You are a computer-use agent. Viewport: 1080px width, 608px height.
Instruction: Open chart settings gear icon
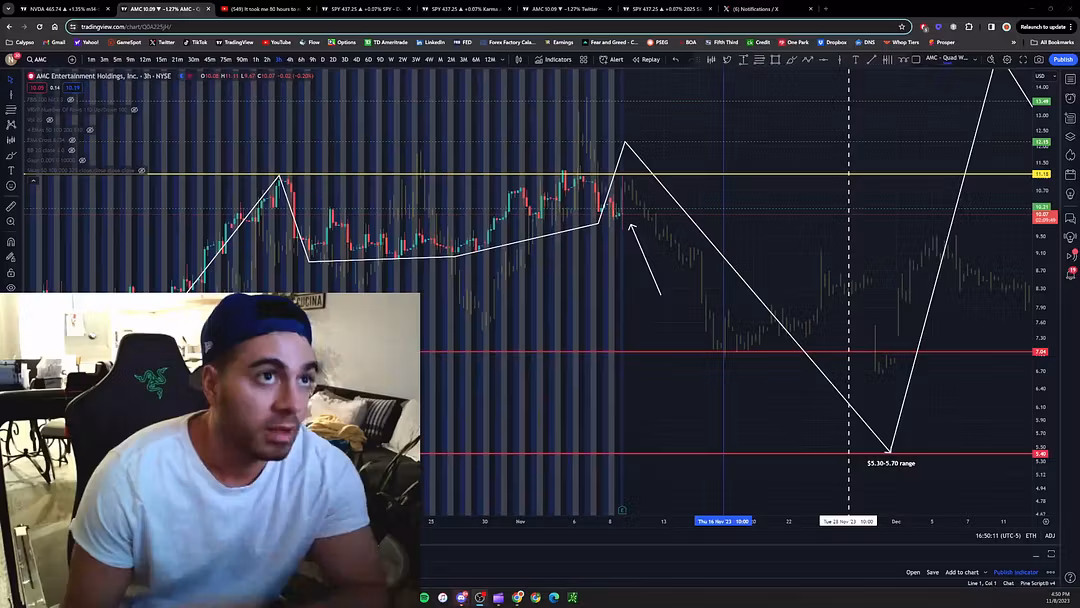tap(1007, 59)
